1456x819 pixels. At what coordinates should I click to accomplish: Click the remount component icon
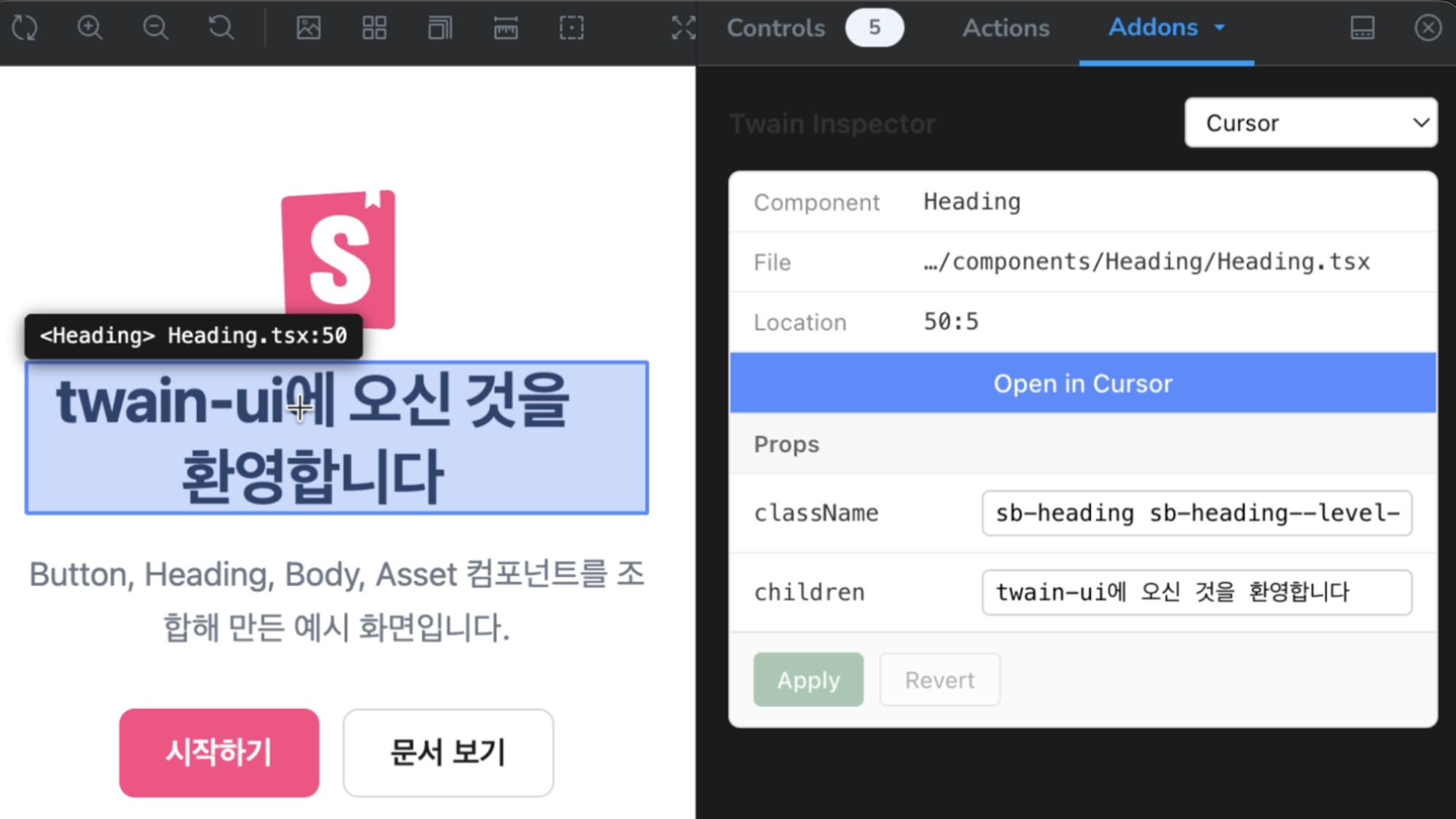[25, 28]
